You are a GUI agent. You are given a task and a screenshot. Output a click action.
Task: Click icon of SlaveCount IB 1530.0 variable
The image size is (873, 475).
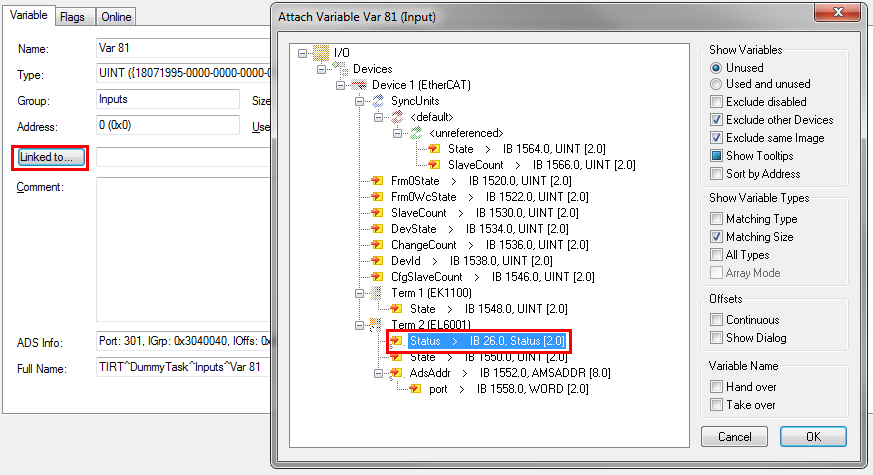377,213
